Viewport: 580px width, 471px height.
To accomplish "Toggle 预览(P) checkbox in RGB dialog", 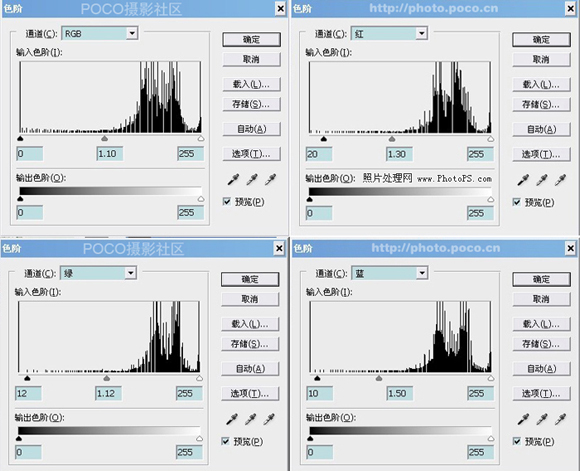I will pos(227,202).
